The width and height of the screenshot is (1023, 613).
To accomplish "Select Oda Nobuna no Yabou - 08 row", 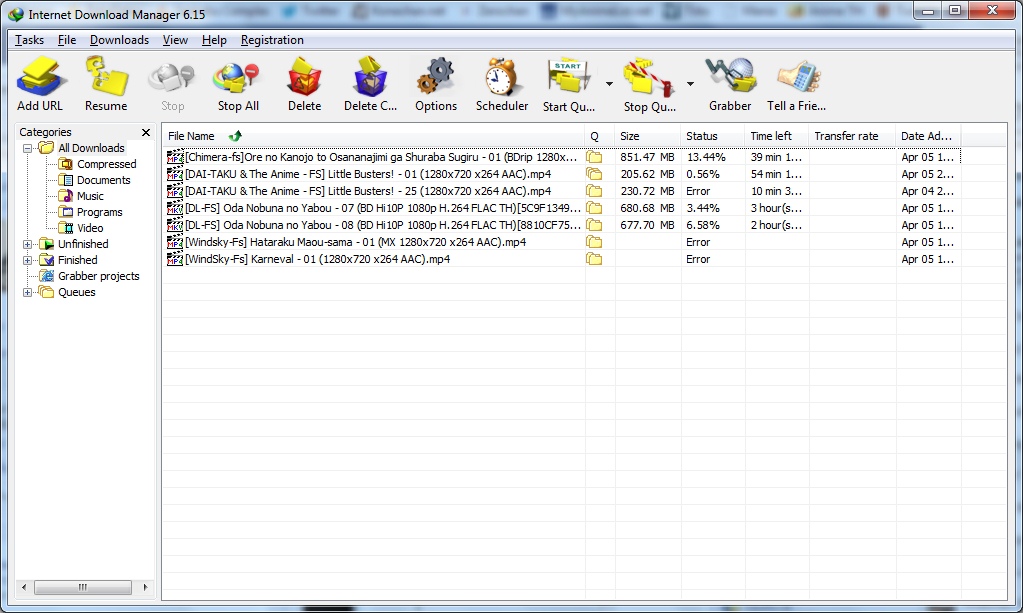I will pos(562,225).
